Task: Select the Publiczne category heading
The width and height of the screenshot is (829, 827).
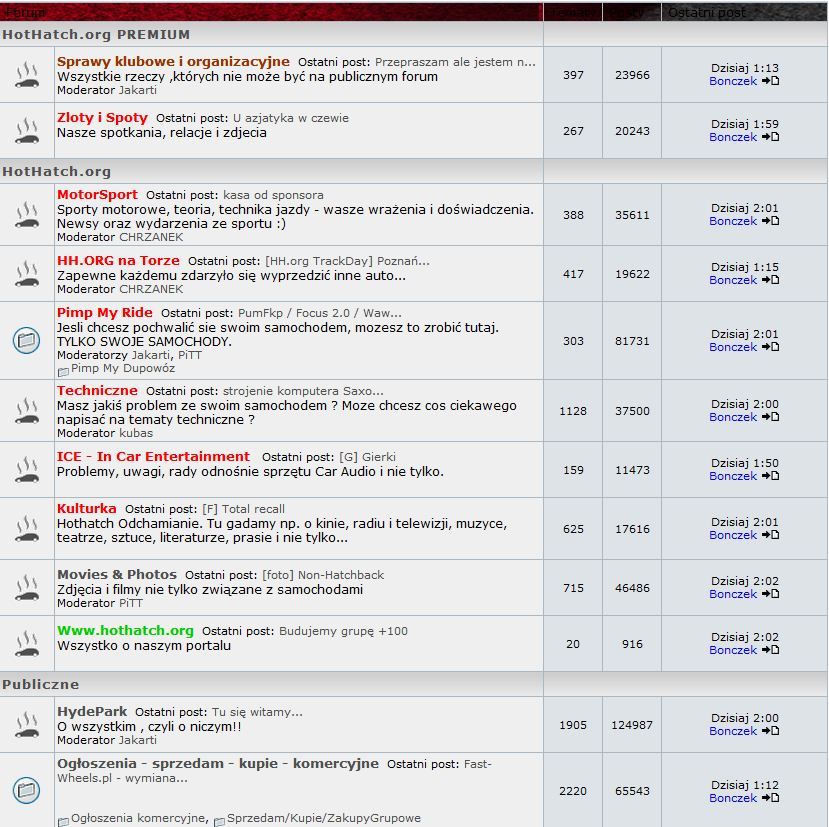Action: pyautogui.click(x=41, y=685)
